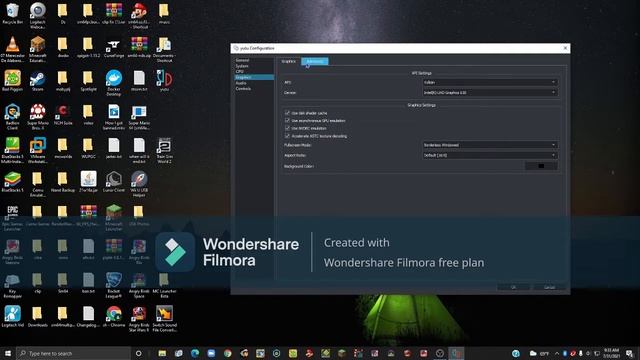This screenshot has height=360, width=640.
Task: Open Wii U USB Helper shortcut
Action: coord(139,184)
